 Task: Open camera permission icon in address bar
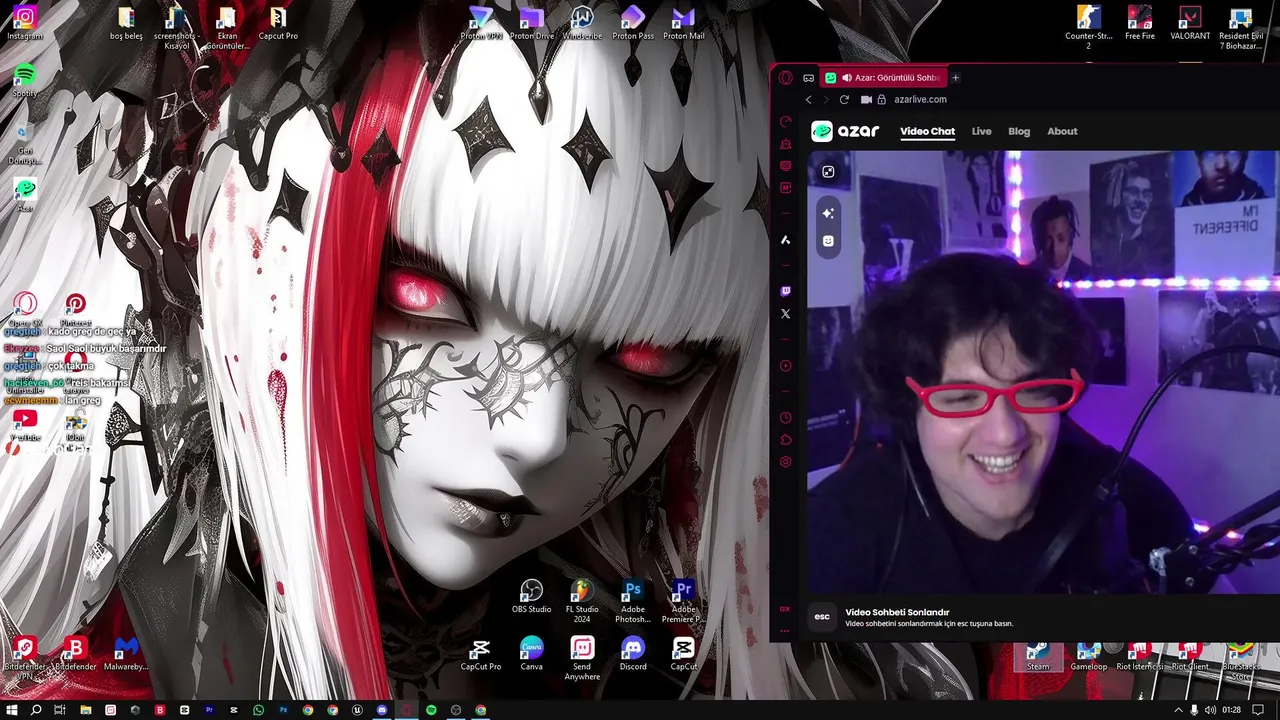tap(866, 100)
